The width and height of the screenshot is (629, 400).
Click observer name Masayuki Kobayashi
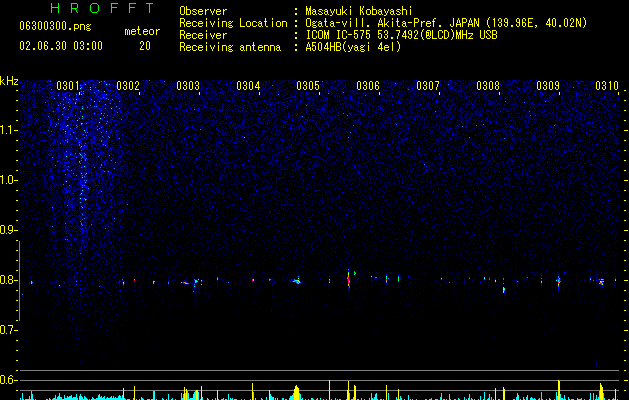[359, 11]
